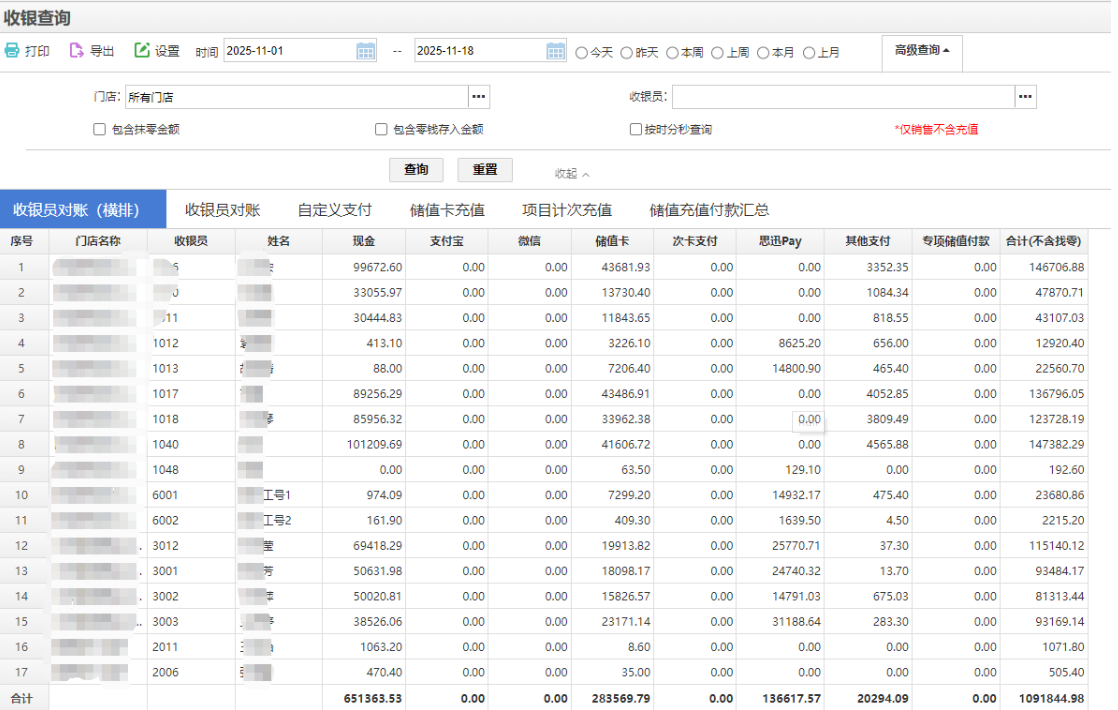Viewport: 1118px width, 710px height.
Task: Tick the 包含零钱存入金额 checkbox
Action: pyautogui.click(x=381, y=129)
